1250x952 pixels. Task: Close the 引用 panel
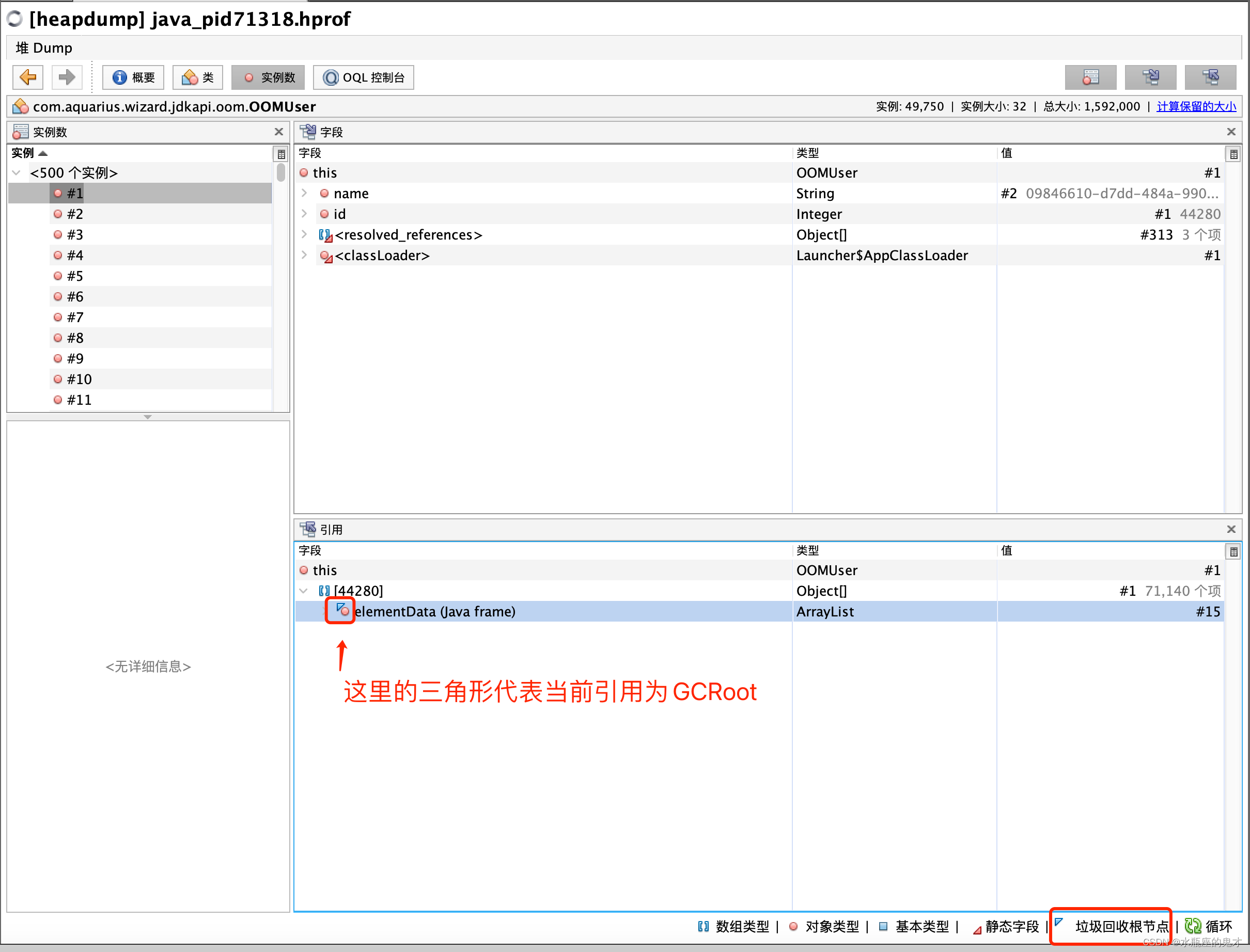click(1231, 529)
